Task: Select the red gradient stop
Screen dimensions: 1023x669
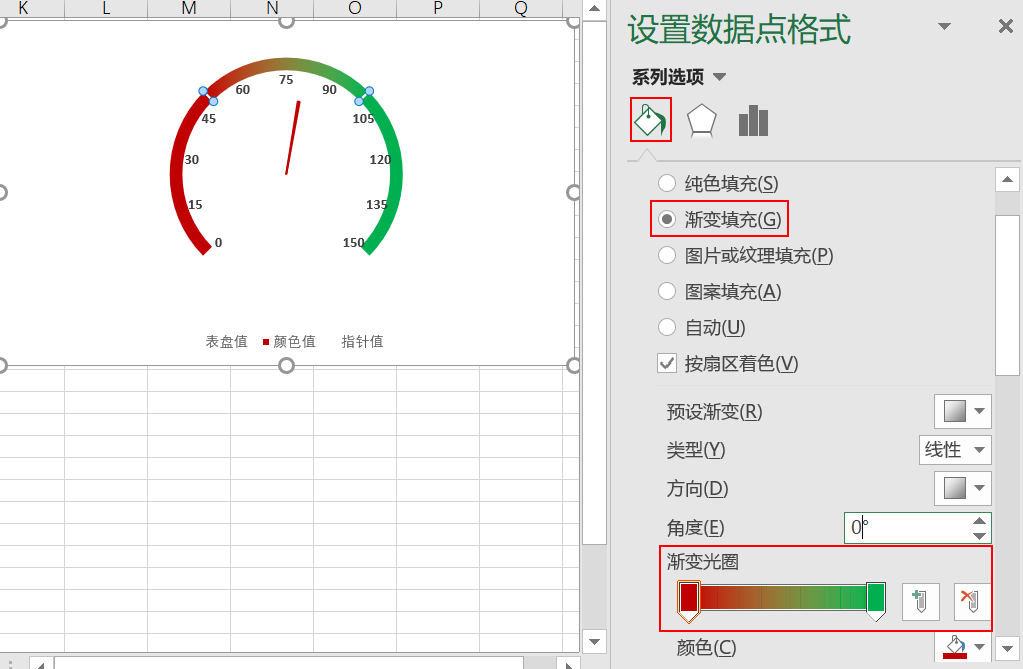Action: [689, 601]
